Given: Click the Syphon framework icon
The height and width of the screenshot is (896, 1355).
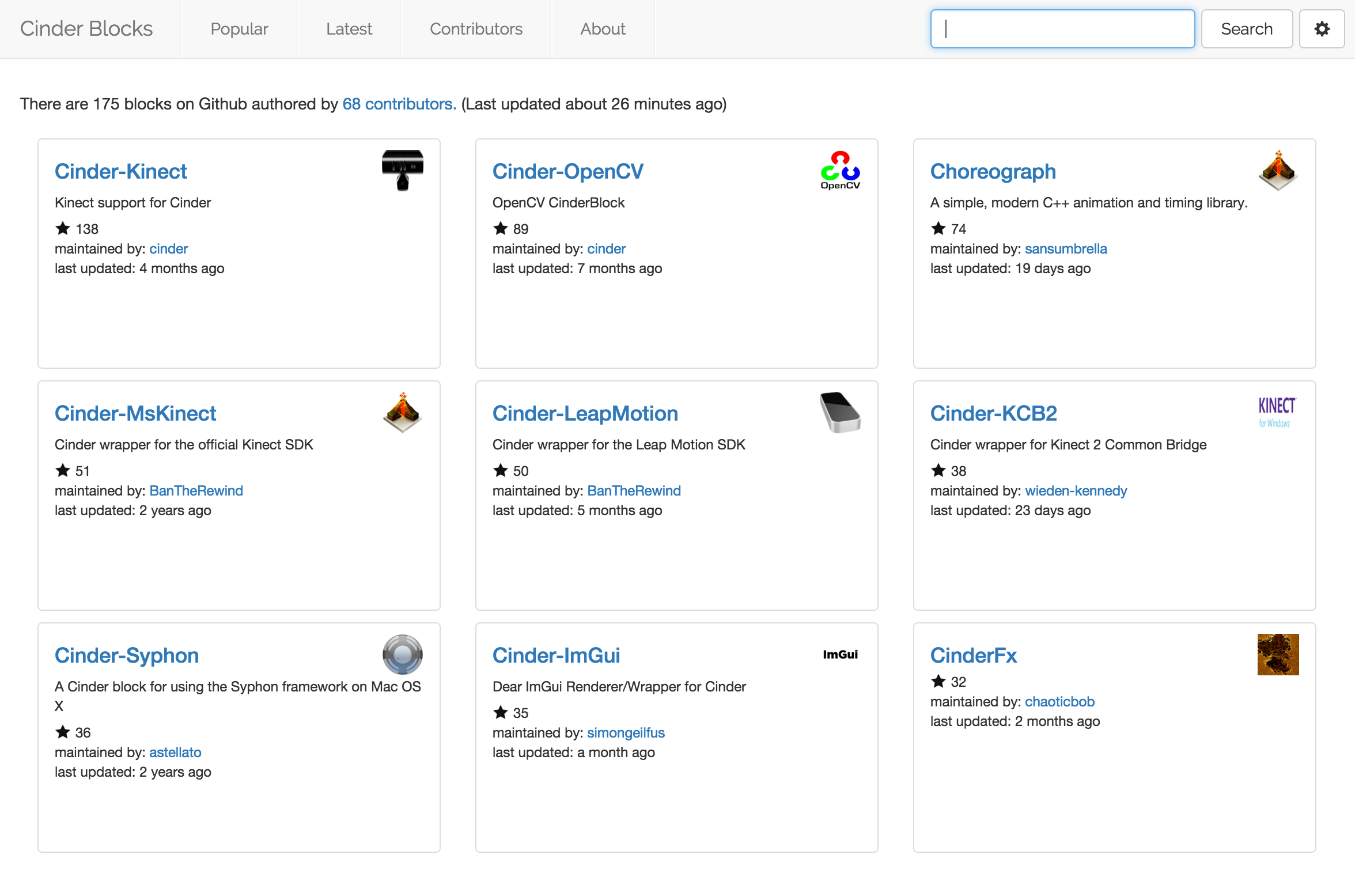Looking at the screenshot, I should click(x=403, y=655).
